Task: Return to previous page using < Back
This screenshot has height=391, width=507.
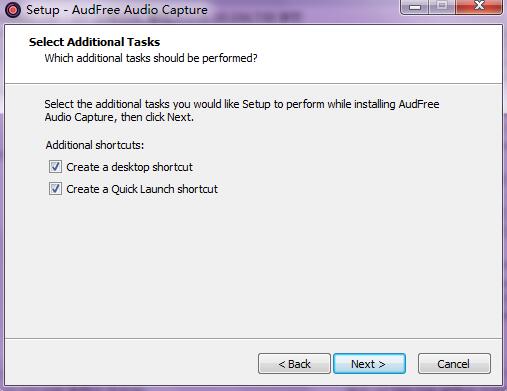Action: tap(294, 364)
